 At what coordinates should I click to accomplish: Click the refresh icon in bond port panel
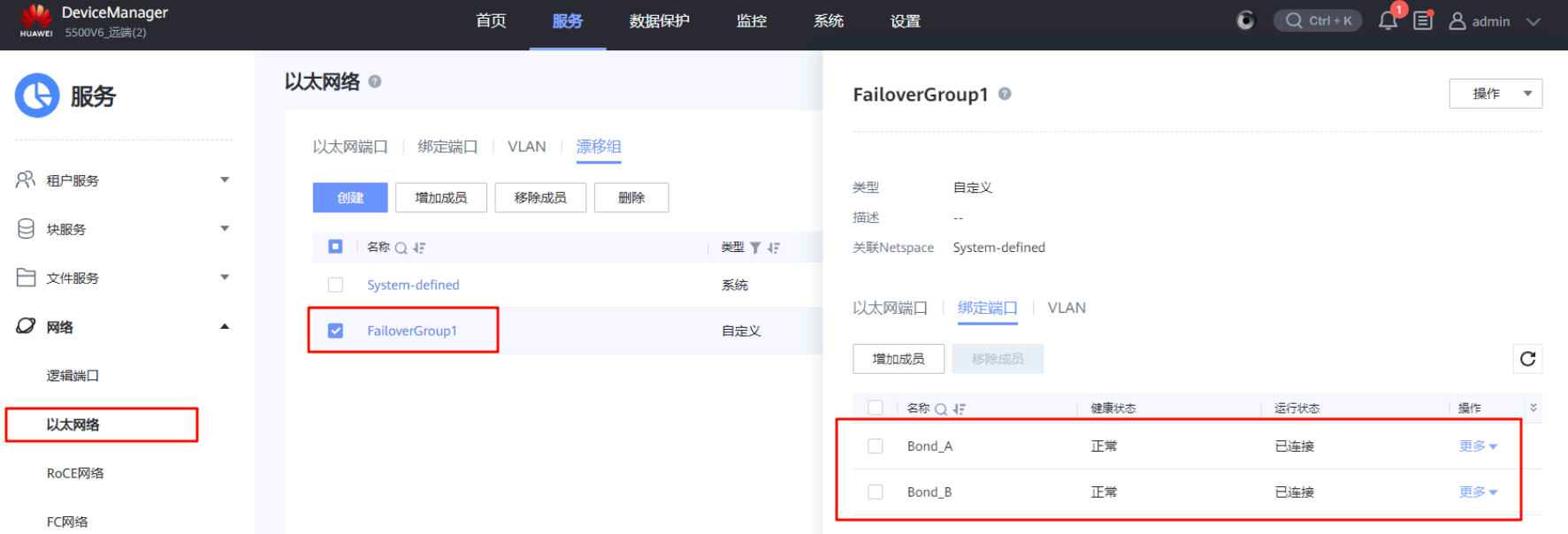tap(1527, 359)
